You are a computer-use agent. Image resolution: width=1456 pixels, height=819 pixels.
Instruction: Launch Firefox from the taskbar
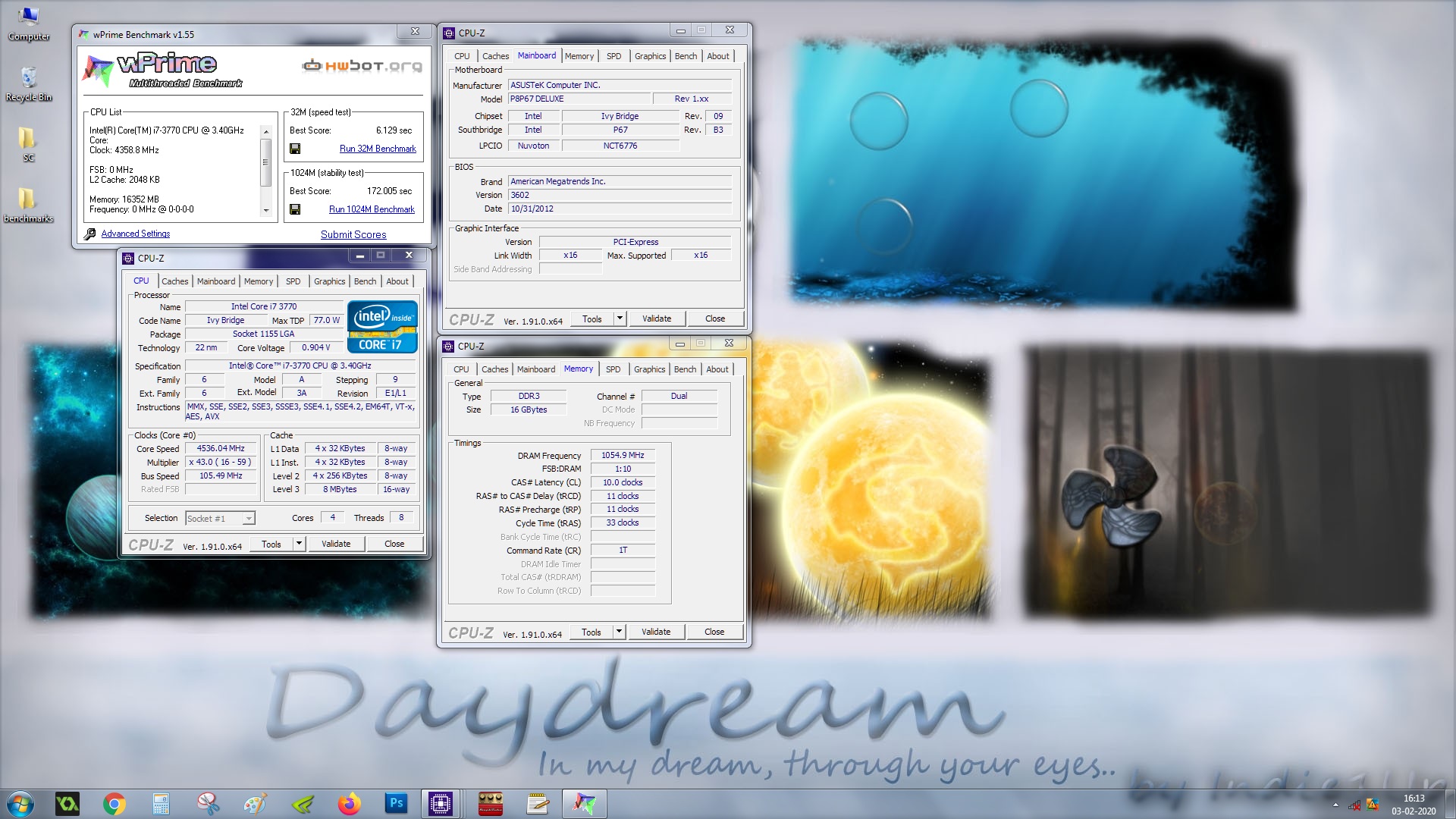tap(349, 804)
